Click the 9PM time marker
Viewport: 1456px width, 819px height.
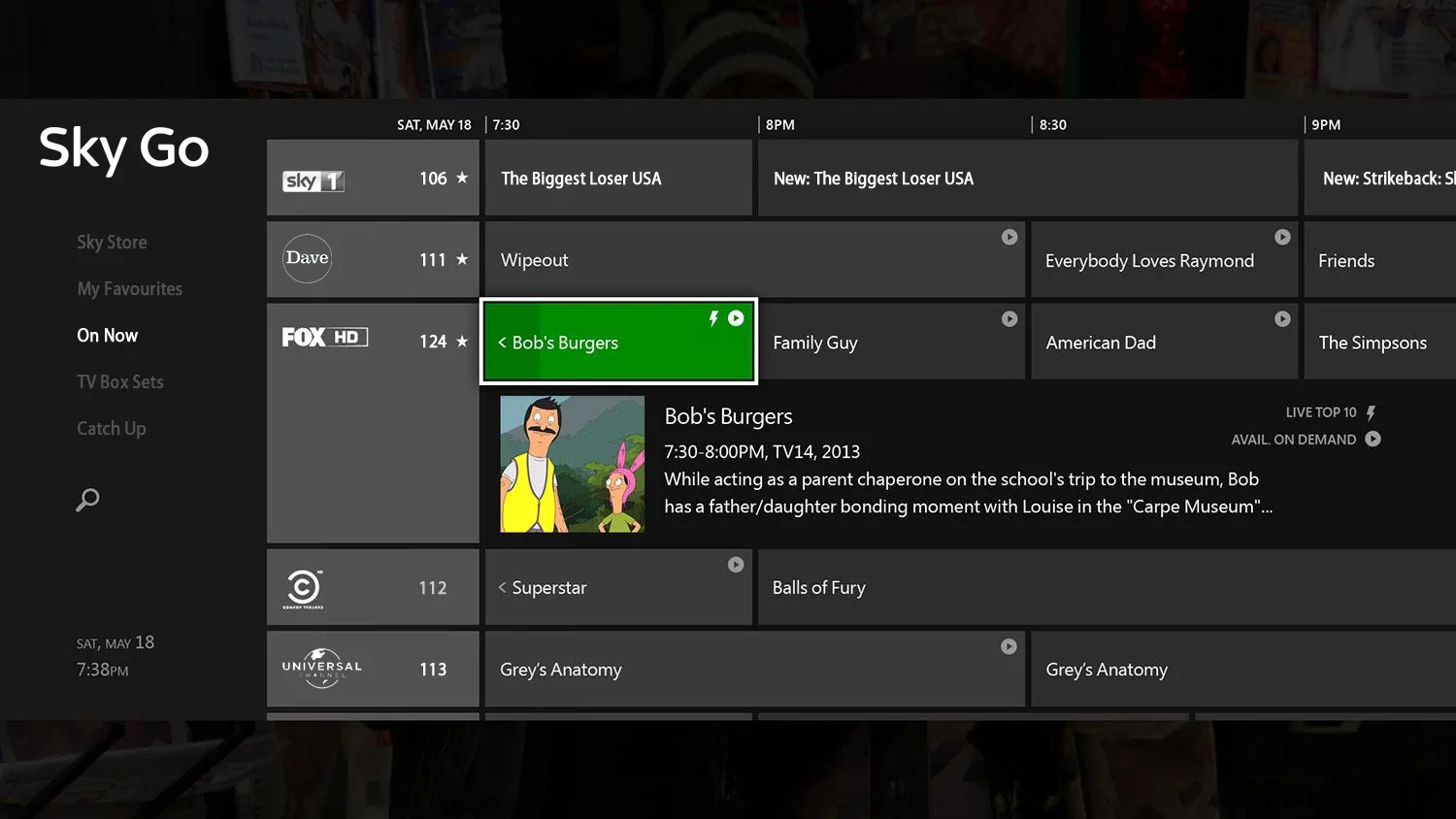pos(1326,125)
